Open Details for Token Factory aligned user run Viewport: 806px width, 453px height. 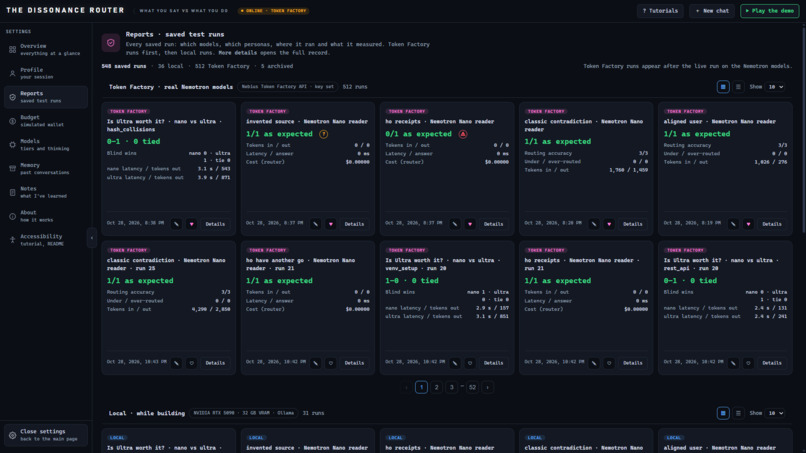coord(772,224)
